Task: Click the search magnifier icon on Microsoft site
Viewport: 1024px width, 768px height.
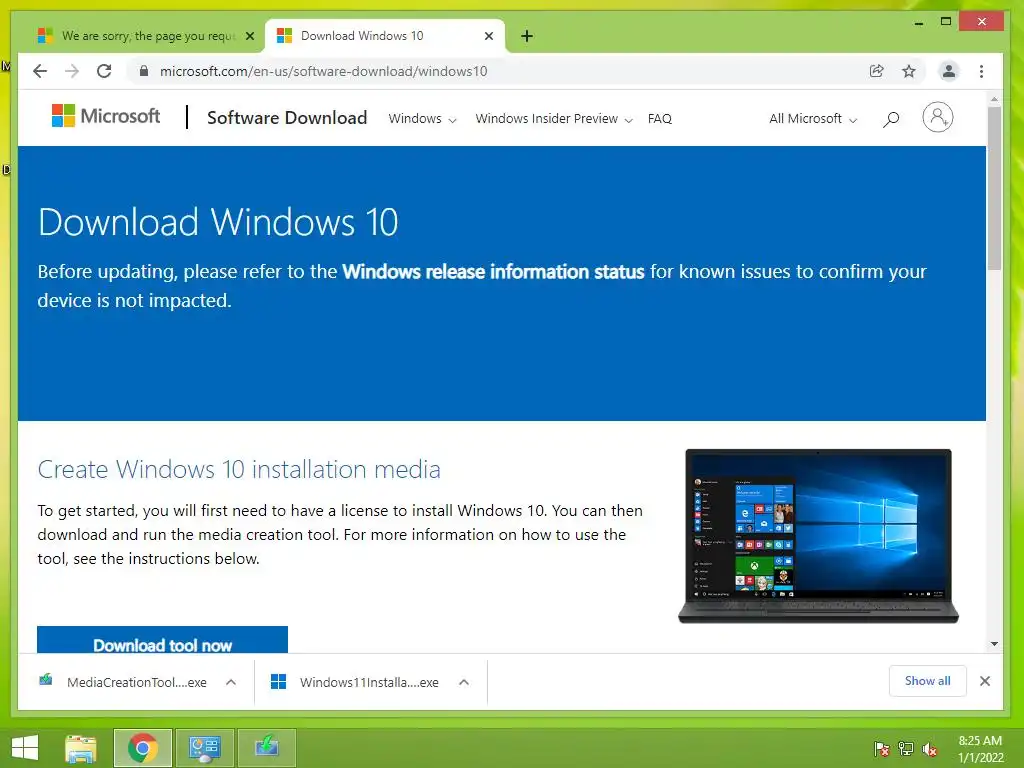Action: [x=891, y=119]
